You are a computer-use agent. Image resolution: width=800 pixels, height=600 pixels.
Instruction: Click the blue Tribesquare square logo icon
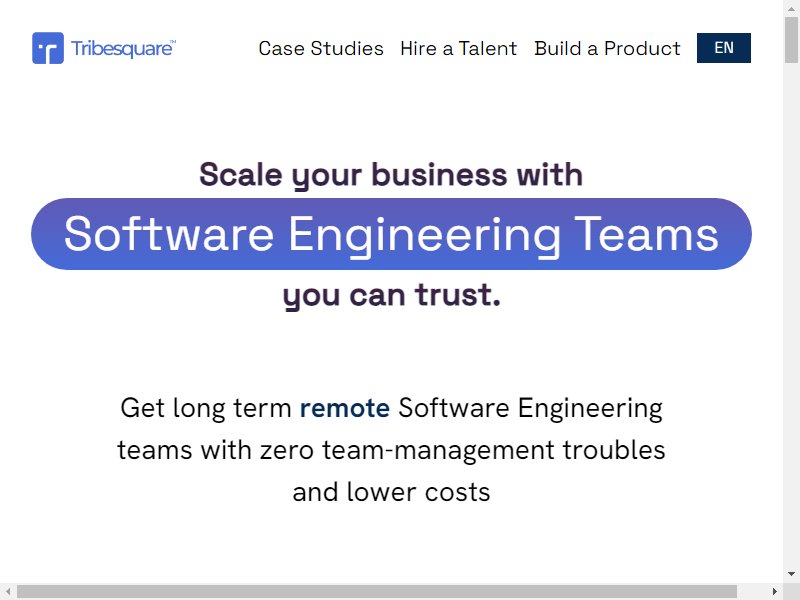(x=48, y=48)
